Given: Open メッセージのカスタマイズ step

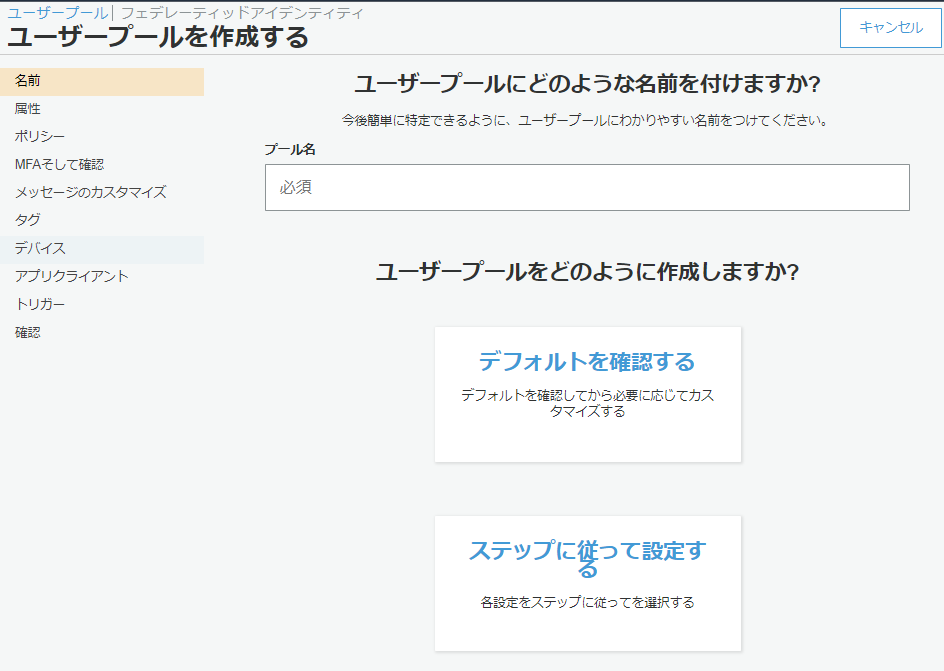Looking at the screenshot, I should pyautogui.click(x=102, y=193).
